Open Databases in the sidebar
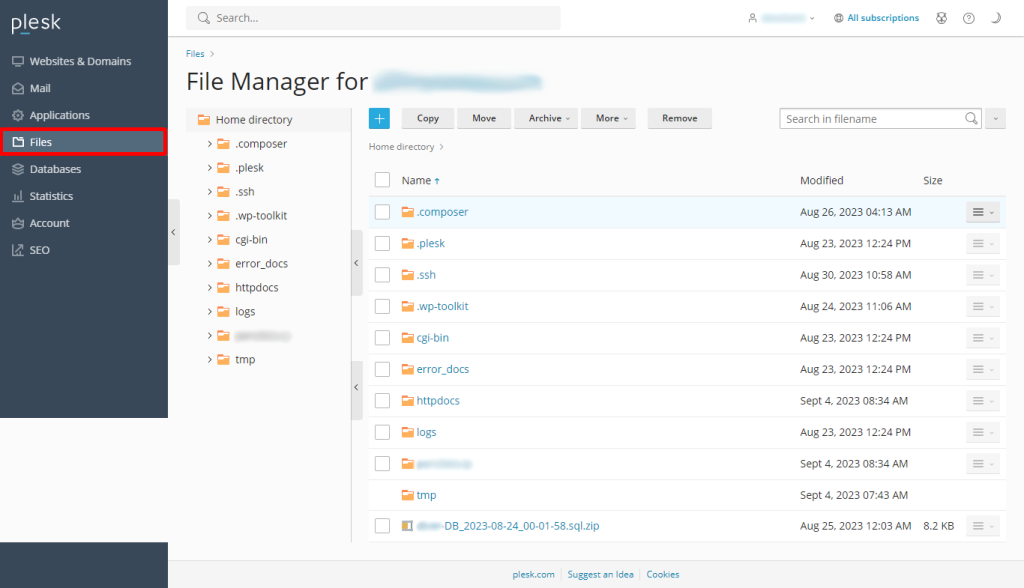This screenshot has height=588, width=1024. click(55, 169)
